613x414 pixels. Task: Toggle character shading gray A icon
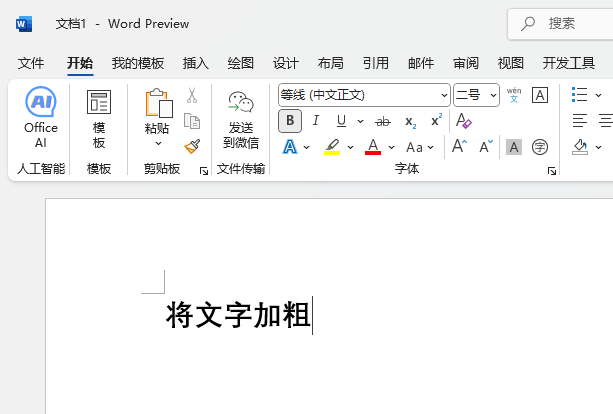pos(514,147)
